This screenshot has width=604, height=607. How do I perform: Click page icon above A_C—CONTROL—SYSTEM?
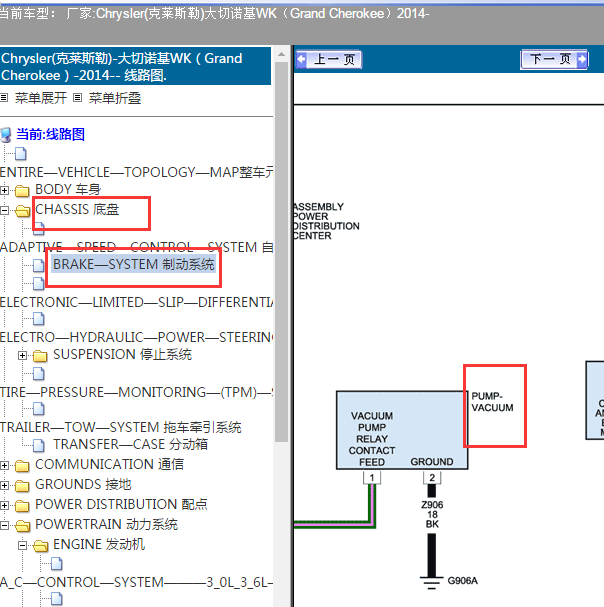[x=57, y=564]
